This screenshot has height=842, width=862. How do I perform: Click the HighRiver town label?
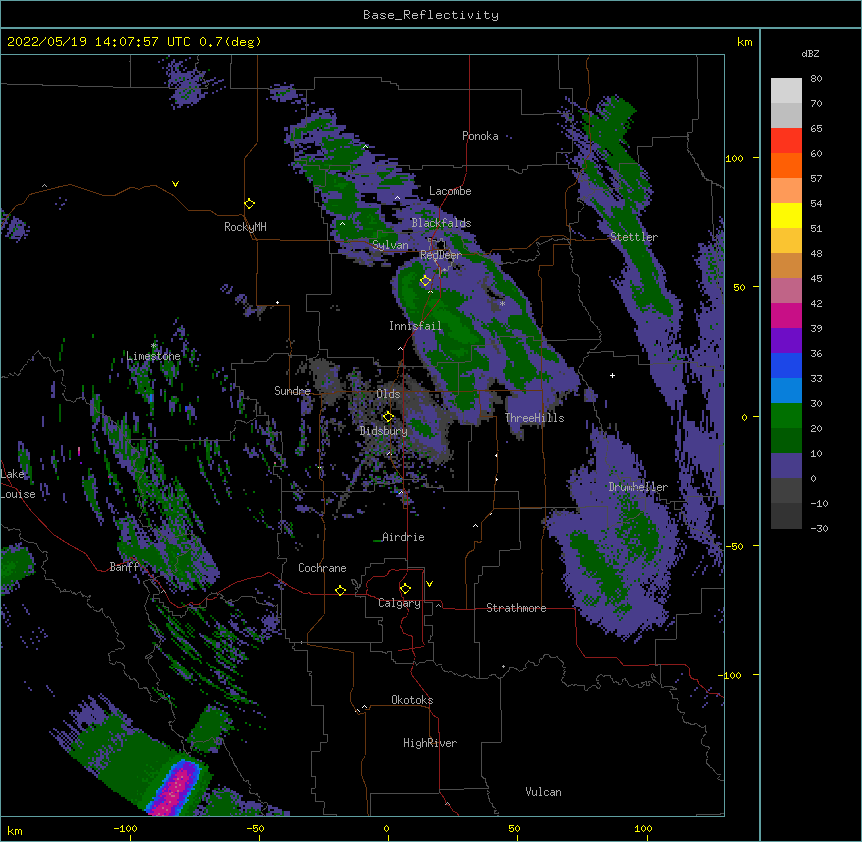tap(430, 743)
